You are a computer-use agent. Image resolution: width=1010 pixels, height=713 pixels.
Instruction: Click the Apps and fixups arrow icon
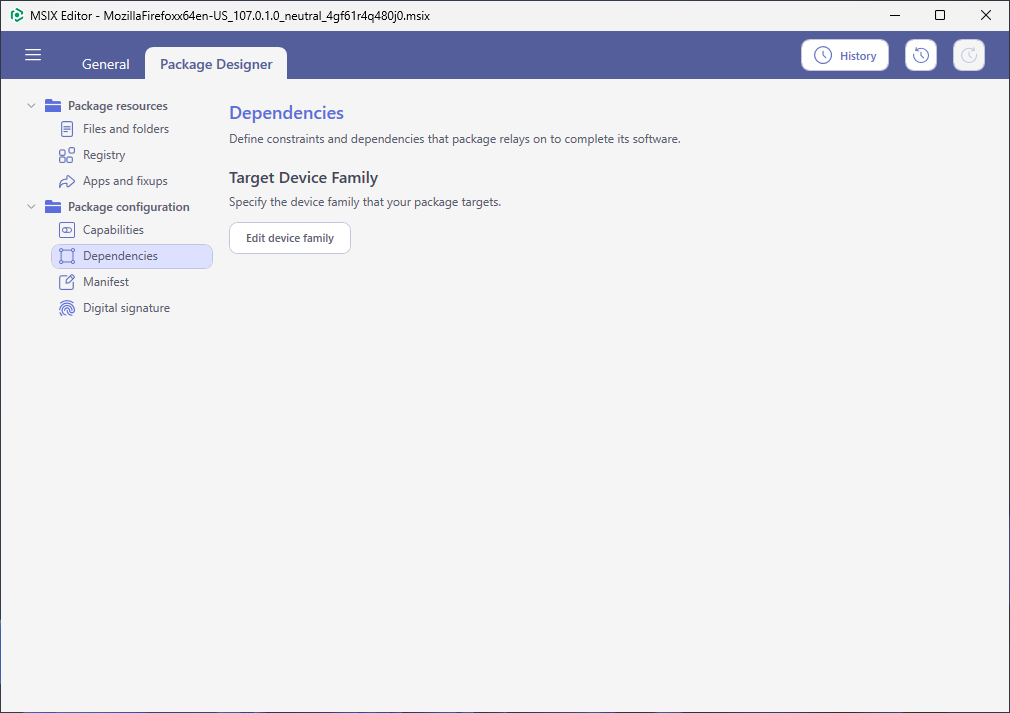(x=66, y=182)
